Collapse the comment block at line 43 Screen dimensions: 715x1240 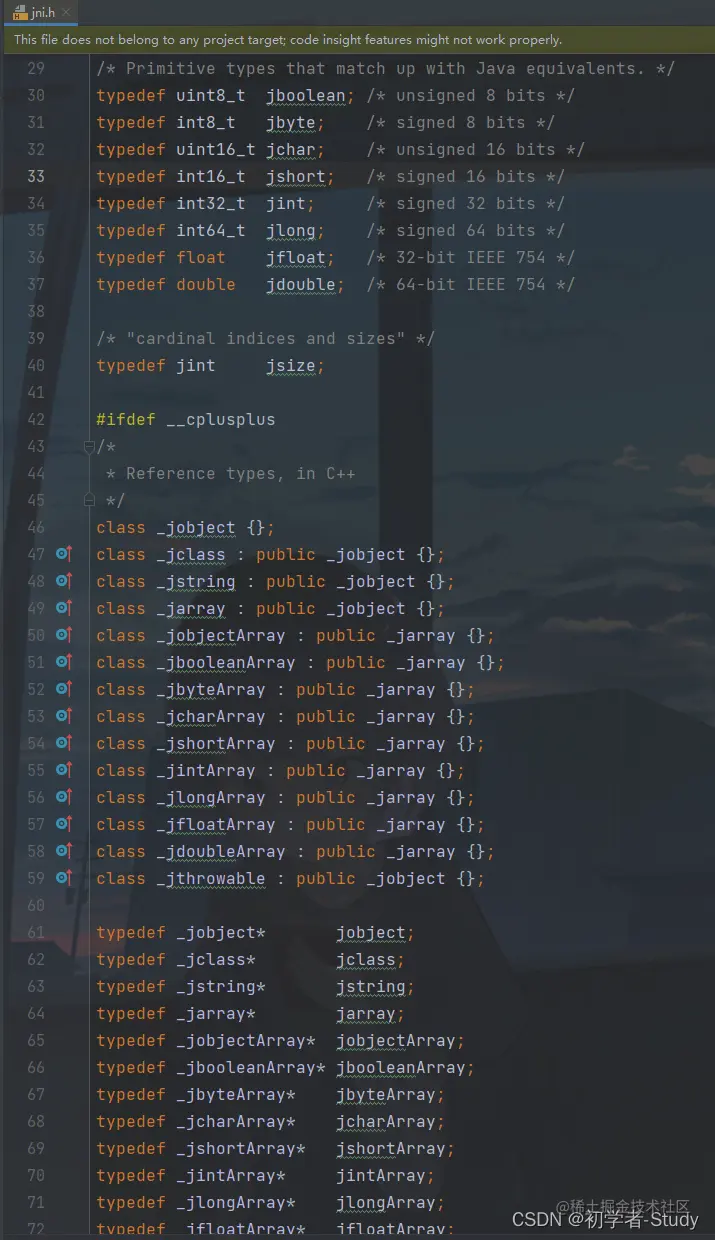89,446
